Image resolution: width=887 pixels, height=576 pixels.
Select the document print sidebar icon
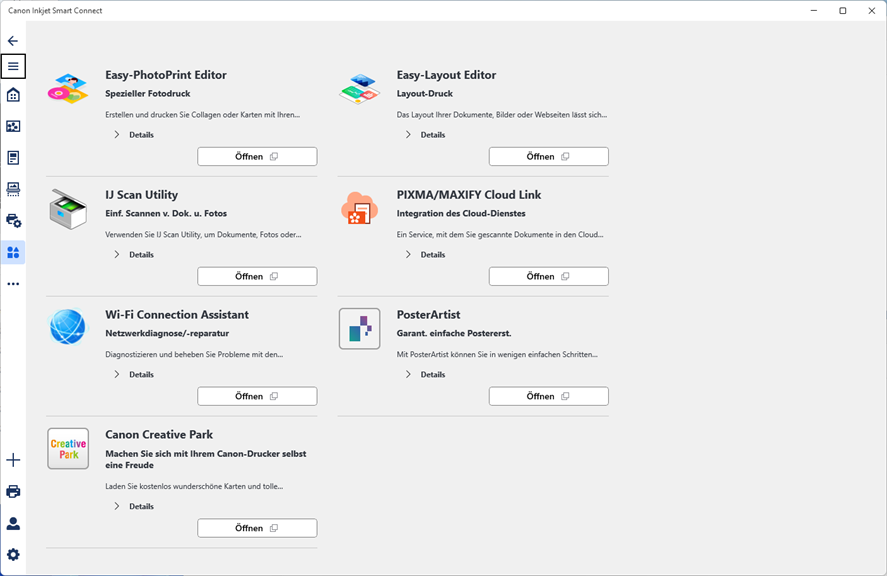(x=13, y=158)
